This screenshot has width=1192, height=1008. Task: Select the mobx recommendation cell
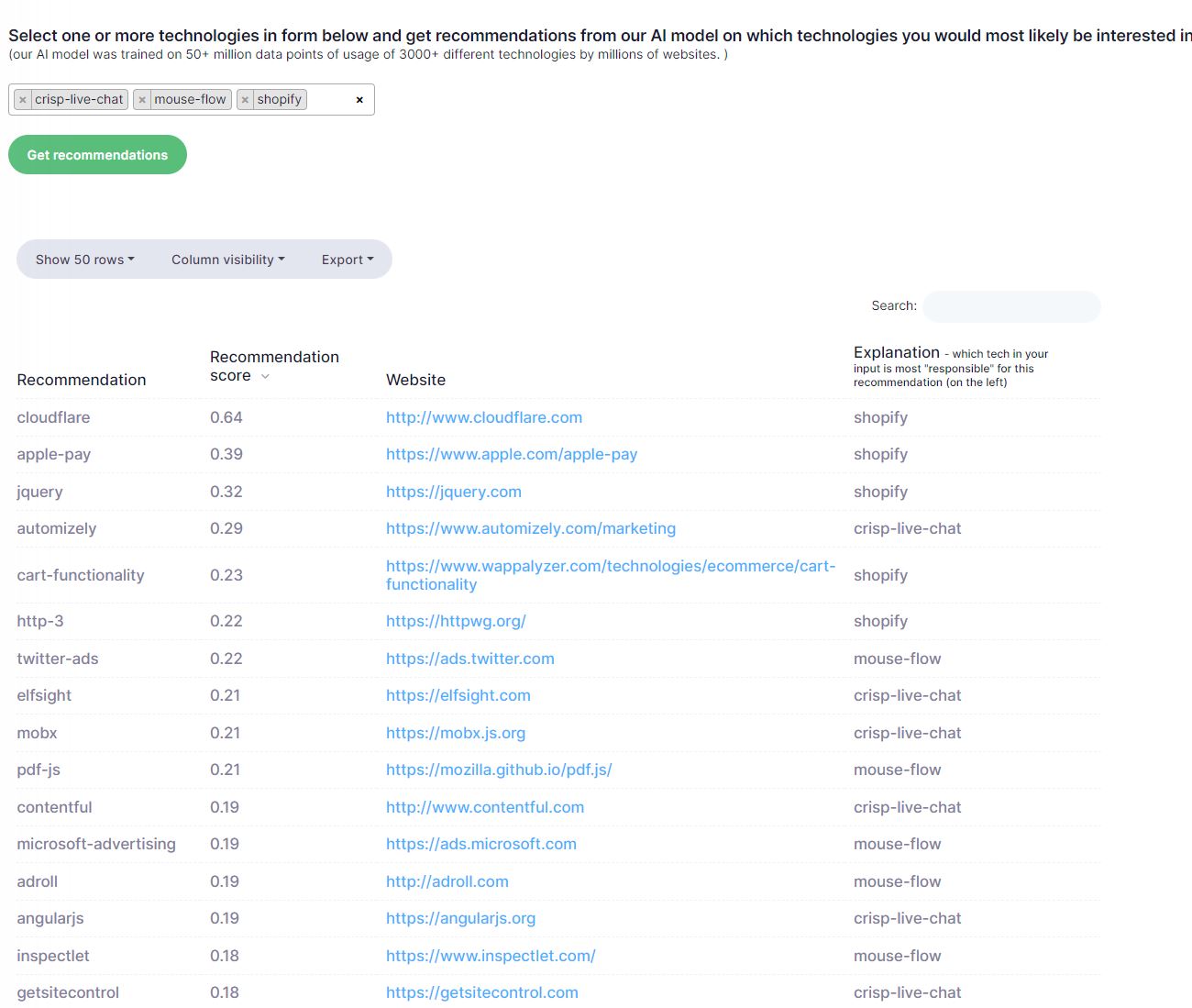pyautogui.click(x=37, y=733)
